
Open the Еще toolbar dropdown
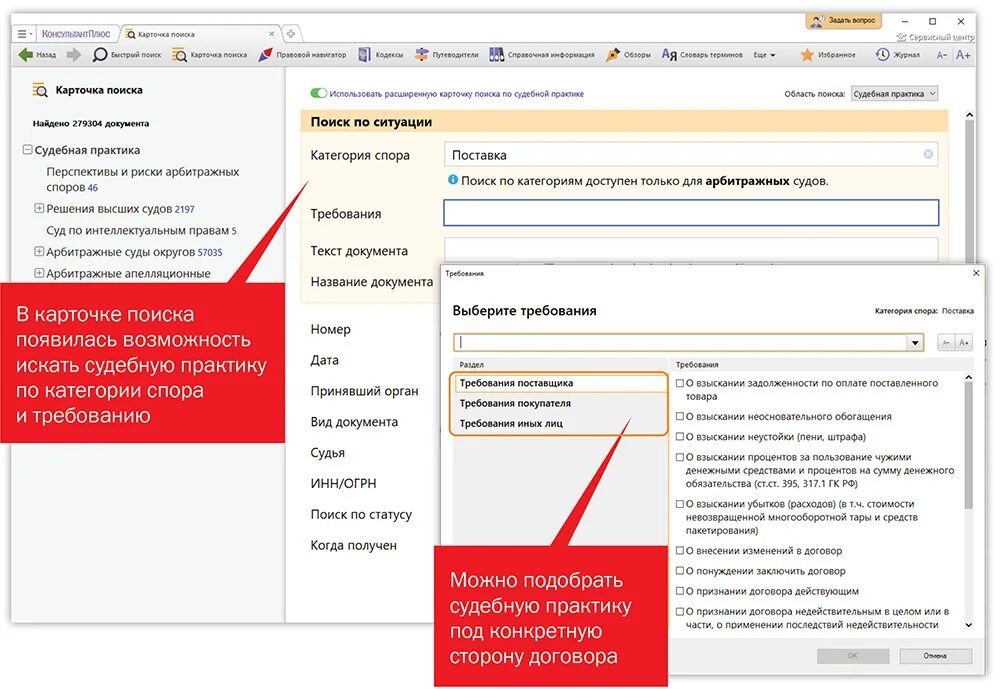click(x=764, y=55)
